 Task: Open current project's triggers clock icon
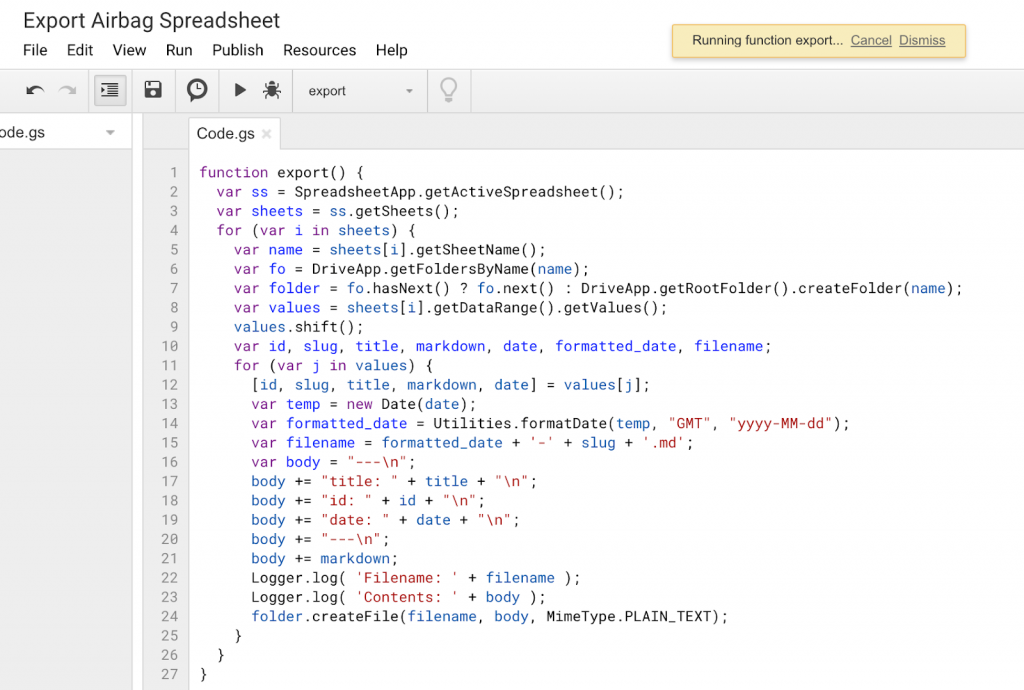197,91
